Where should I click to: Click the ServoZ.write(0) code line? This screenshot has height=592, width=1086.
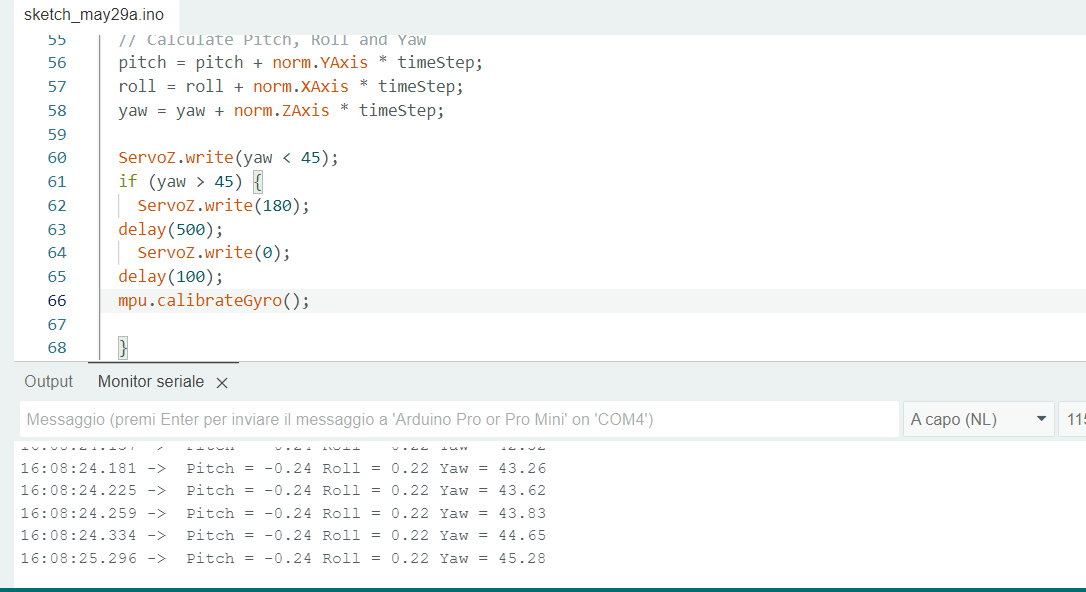pos(214,252)
